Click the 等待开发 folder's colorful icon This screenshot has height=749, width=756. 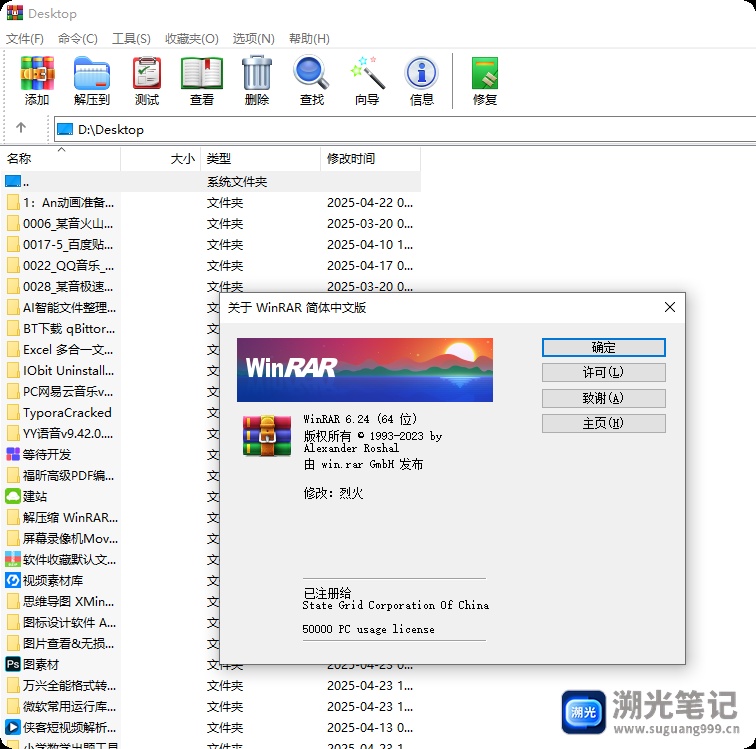(13, 454)
